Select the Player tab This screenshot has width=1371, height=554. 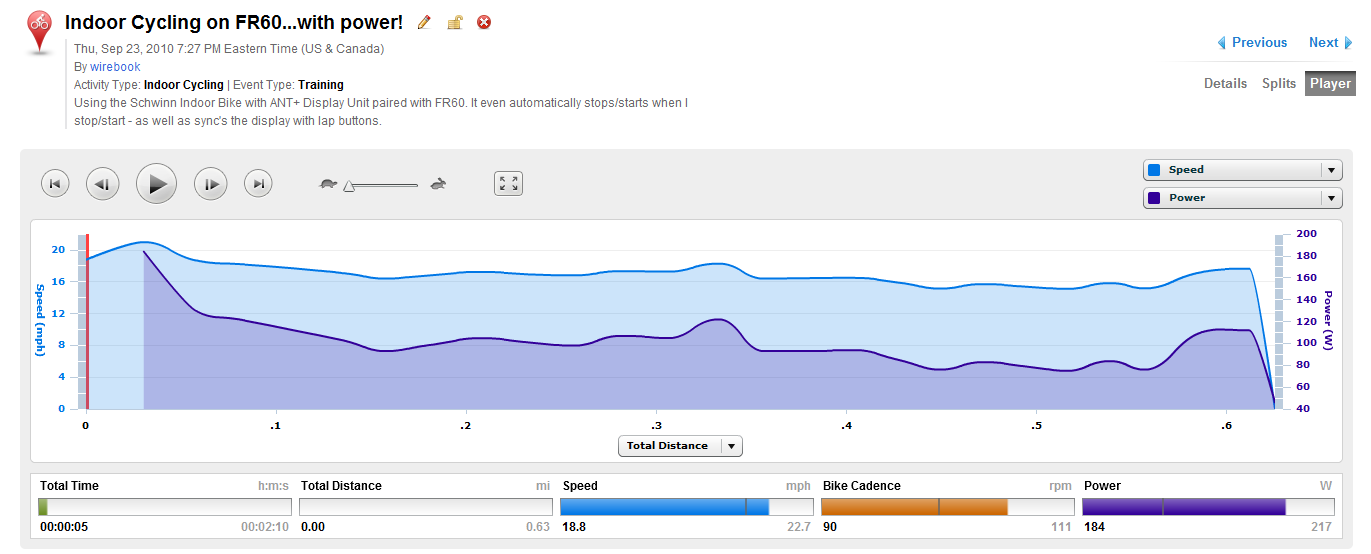point(1330,84)
